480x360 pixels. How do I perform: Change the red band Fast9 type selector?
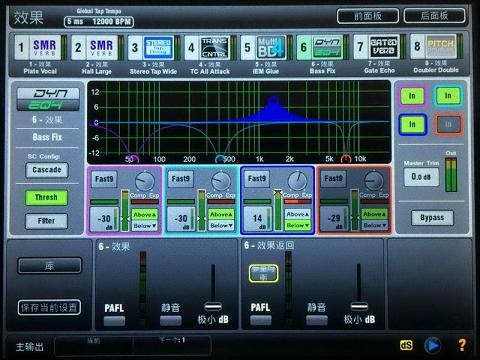pyautogui.click(x=333, y=179)
